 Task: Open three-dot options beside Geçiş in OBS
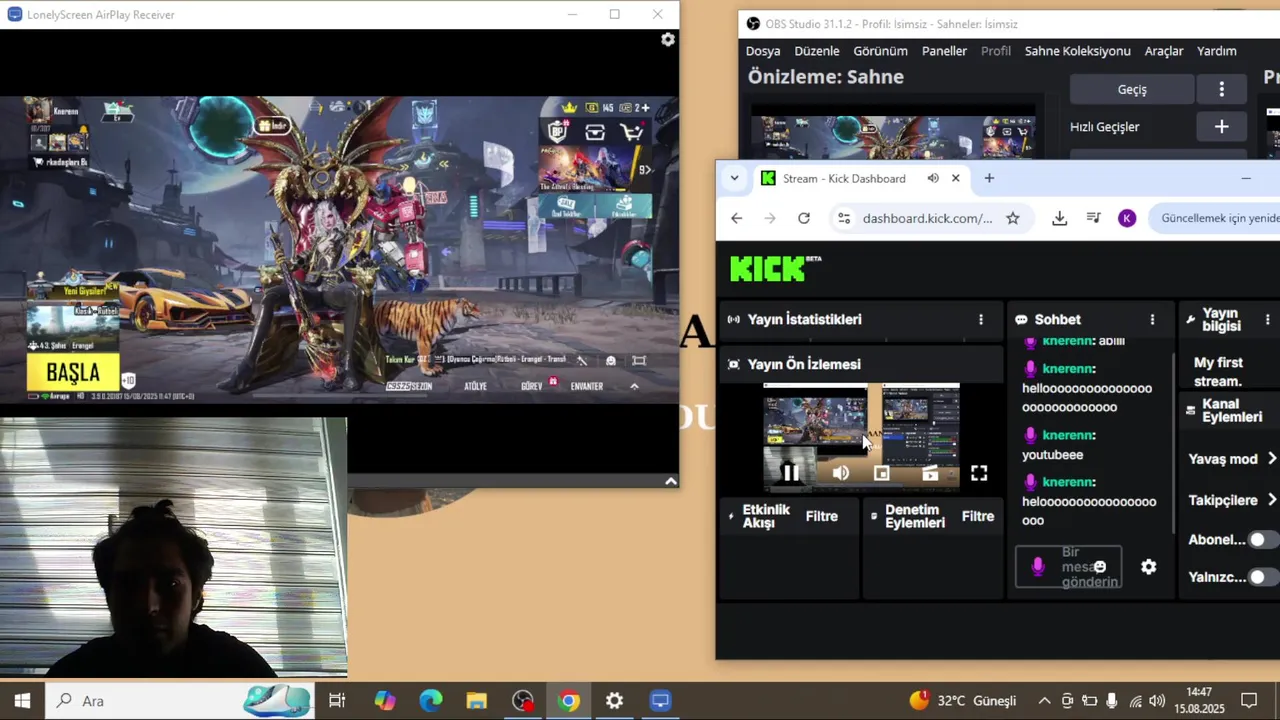pyautogui.click(x=1221, y=89)
